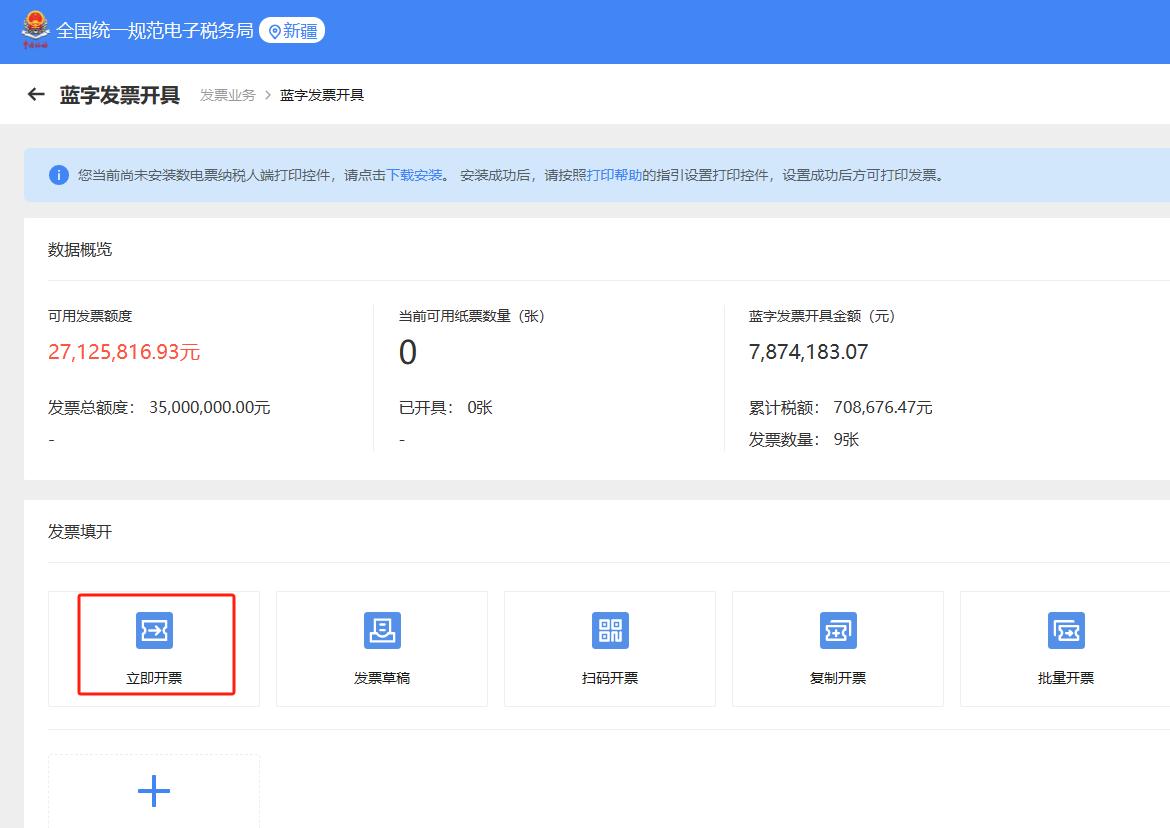Click the 立即开票 label

click(154, 678)
